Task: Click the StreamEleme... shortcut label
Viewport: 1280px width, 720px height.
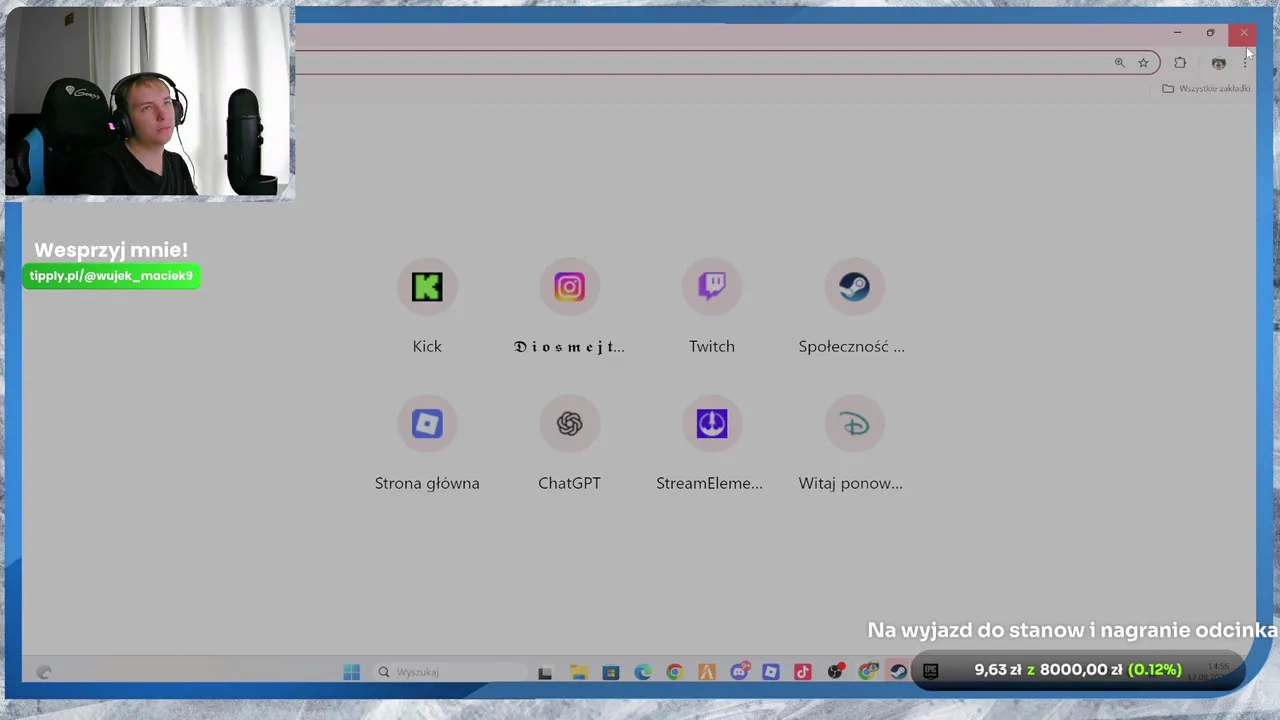Action: click(709, 483)
